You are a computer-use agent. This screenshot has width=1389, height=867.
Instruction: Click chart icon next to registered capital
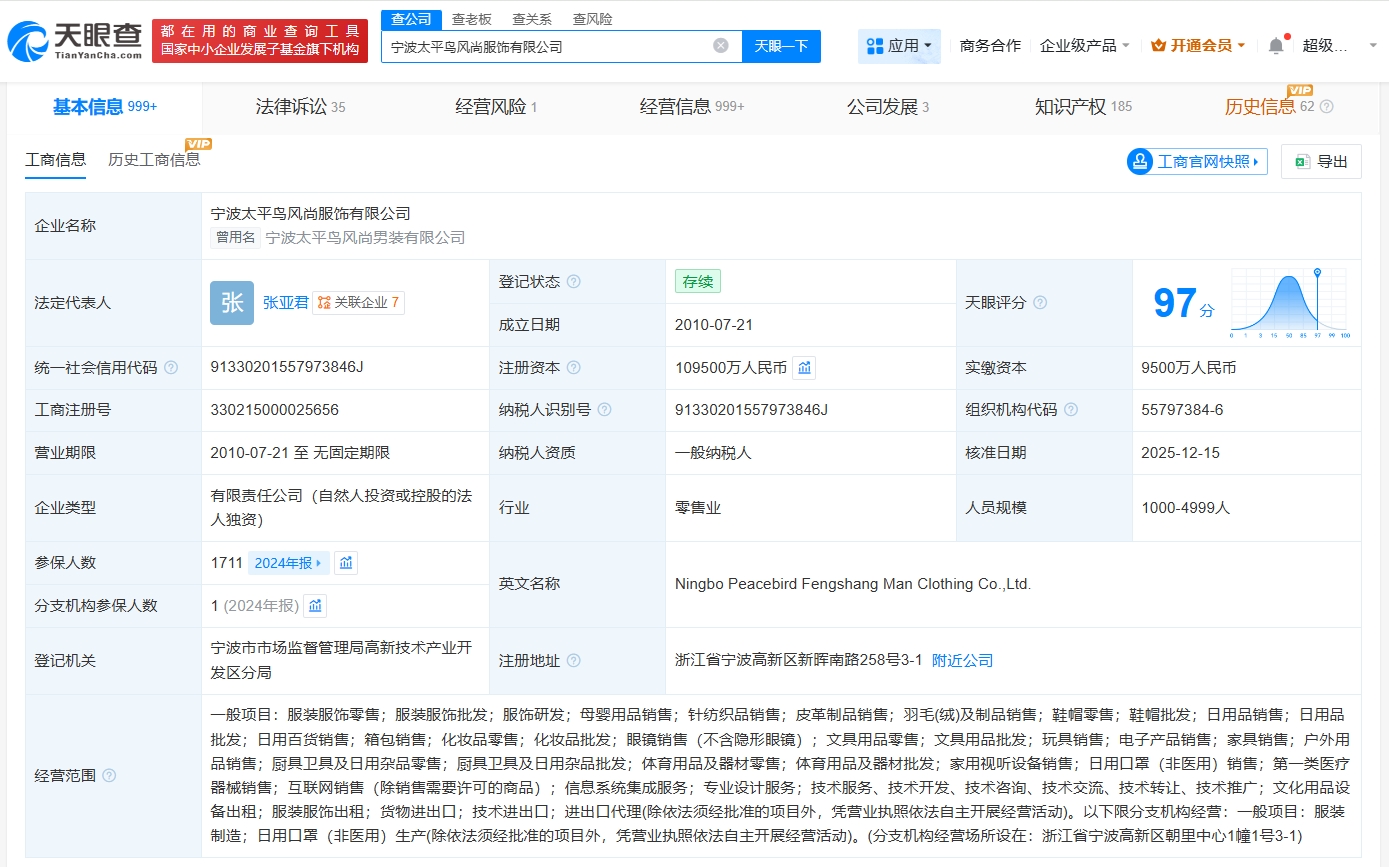804,368
